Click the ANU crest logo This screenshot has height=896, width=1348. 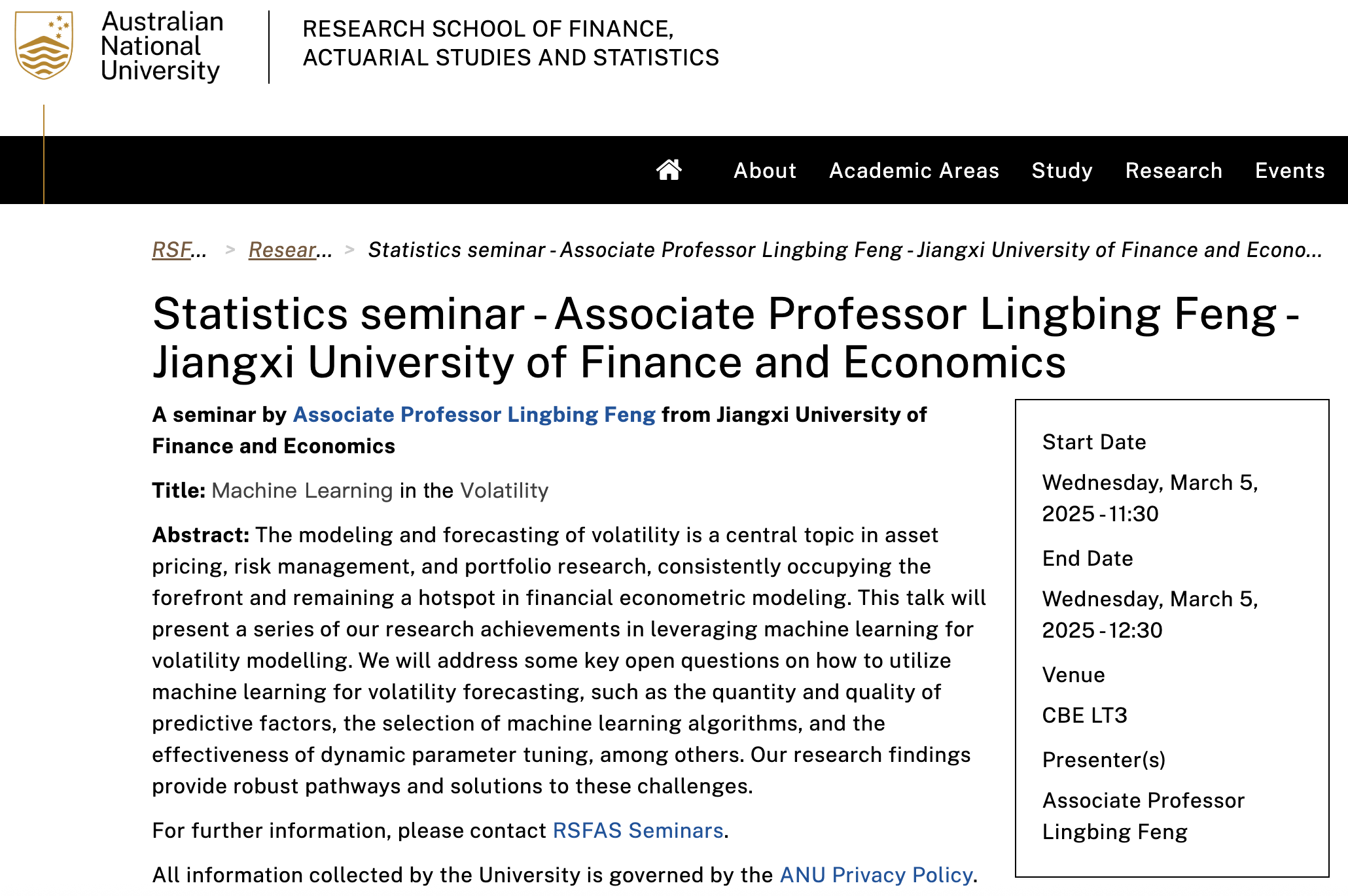tap(44, 46)
